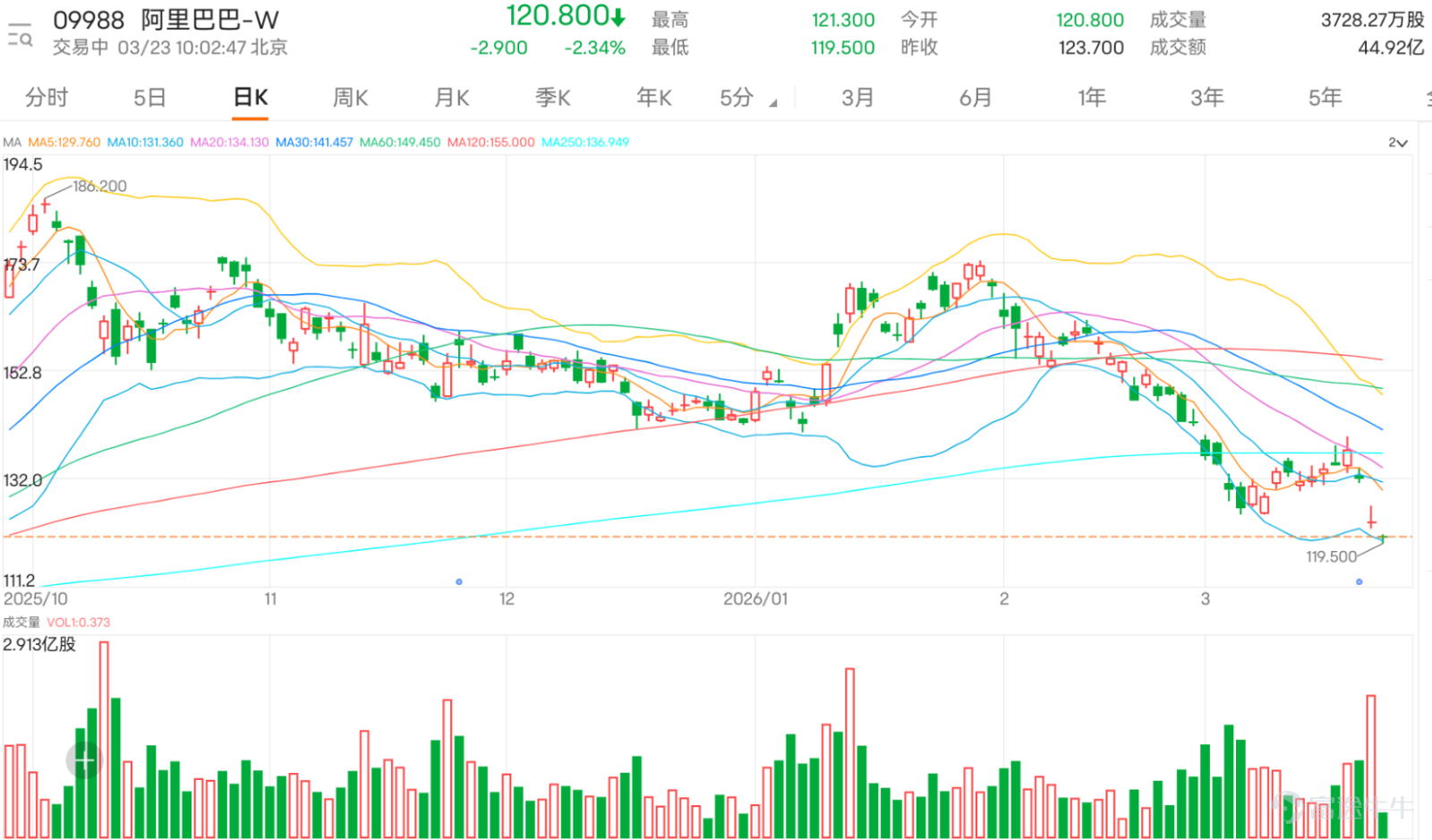Viewport: 1432px width, 840px height.
Task: Open the 月K chart tab
Action: pyautogui.click(x=452, y=98)
